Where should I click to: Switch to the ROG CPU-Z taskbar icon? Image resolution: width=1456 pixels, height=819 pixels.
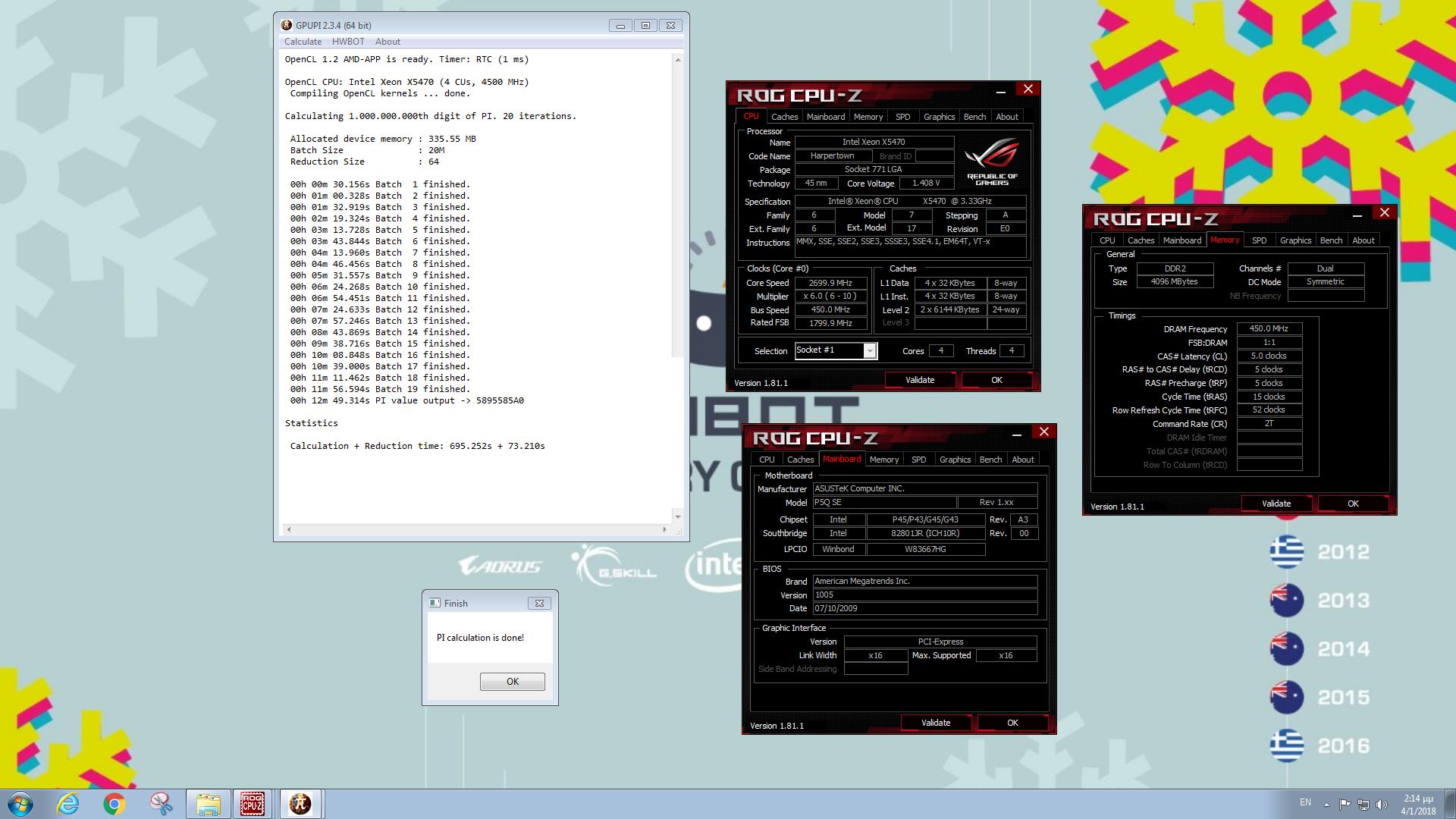point(253,804)
